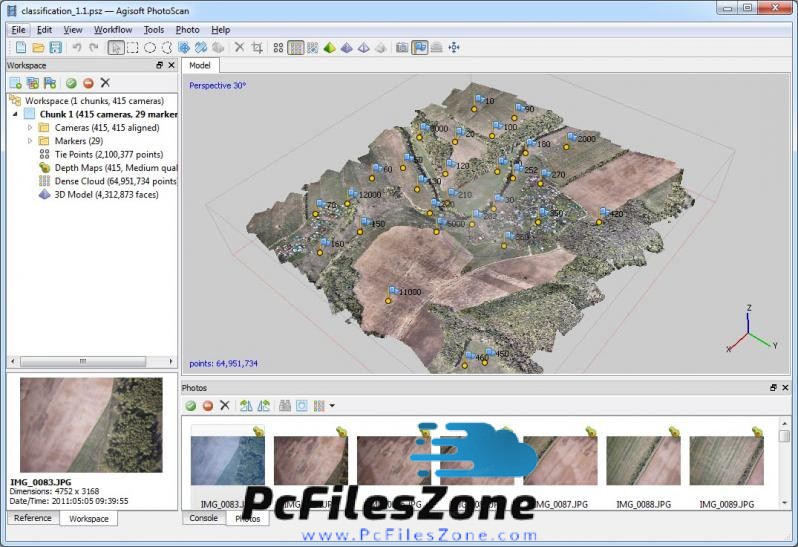798x547 pixels.
Task: Open the Edit menu
Action: pos(44,30)
